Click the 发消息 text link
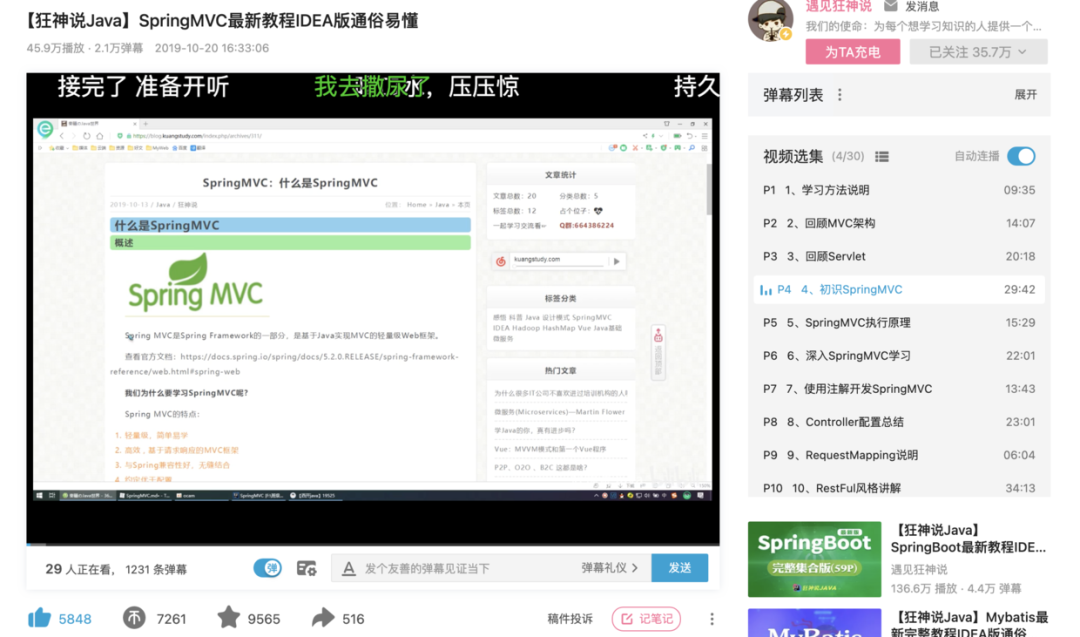The height and width of the screenshot is (637, 1080). 922,6
